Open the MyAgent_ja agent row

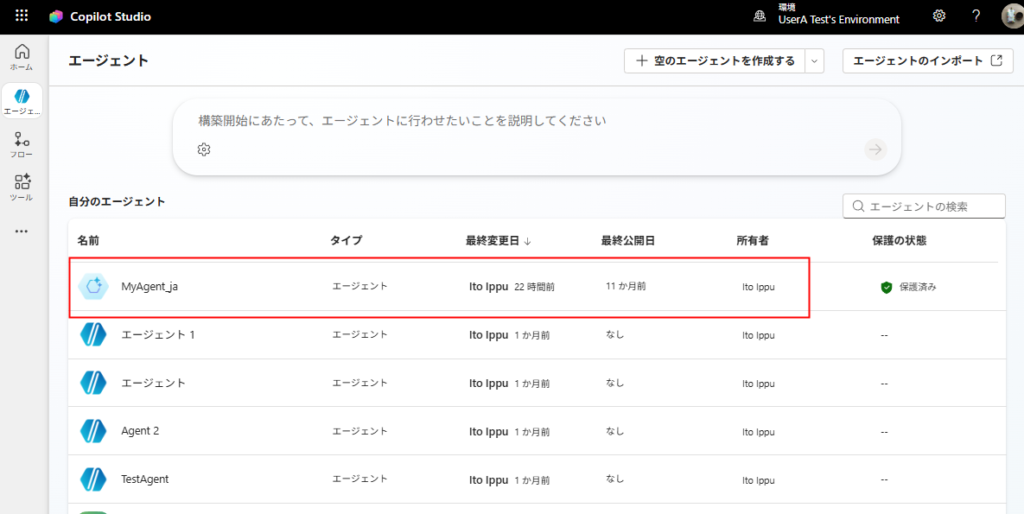[150, 287]
